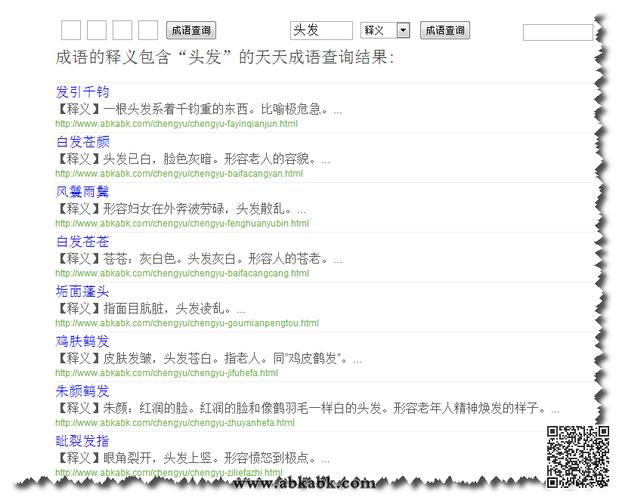Click the definition text 头发已白，脸色灰暗

click(158, 159)
